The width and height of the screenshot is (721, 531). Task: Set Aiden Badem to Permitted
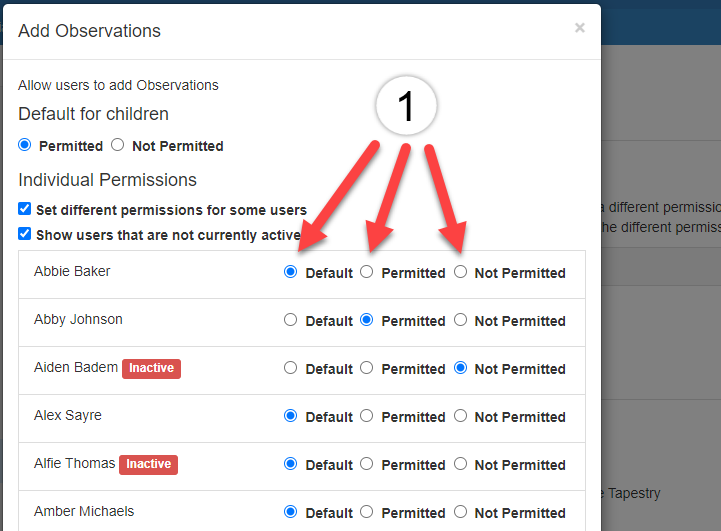click(x=366, y=368)
